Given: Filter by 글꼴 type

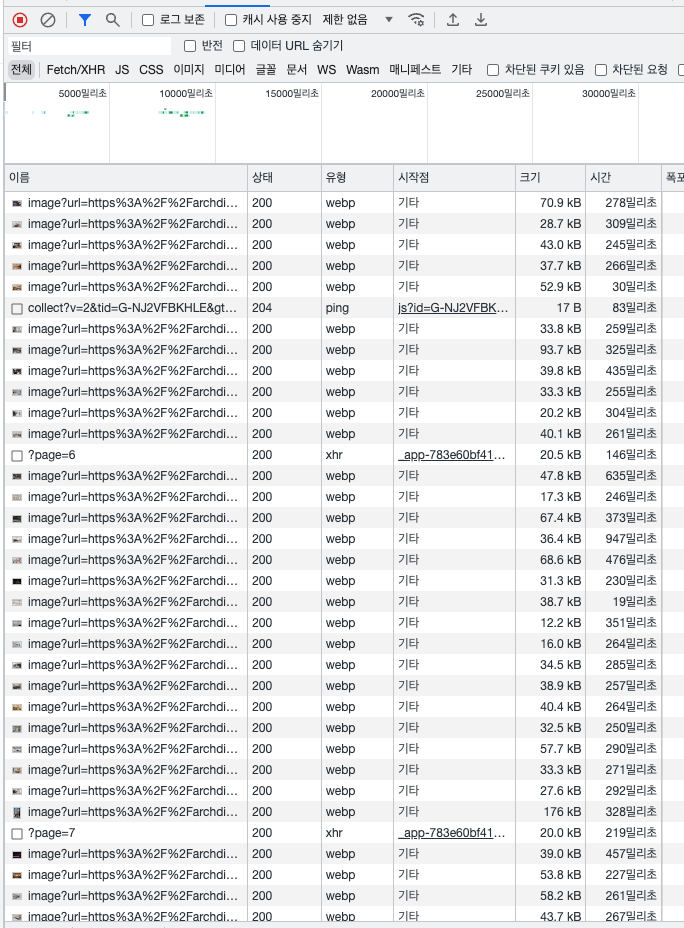Looking at the screenshot, I should 266,70.
